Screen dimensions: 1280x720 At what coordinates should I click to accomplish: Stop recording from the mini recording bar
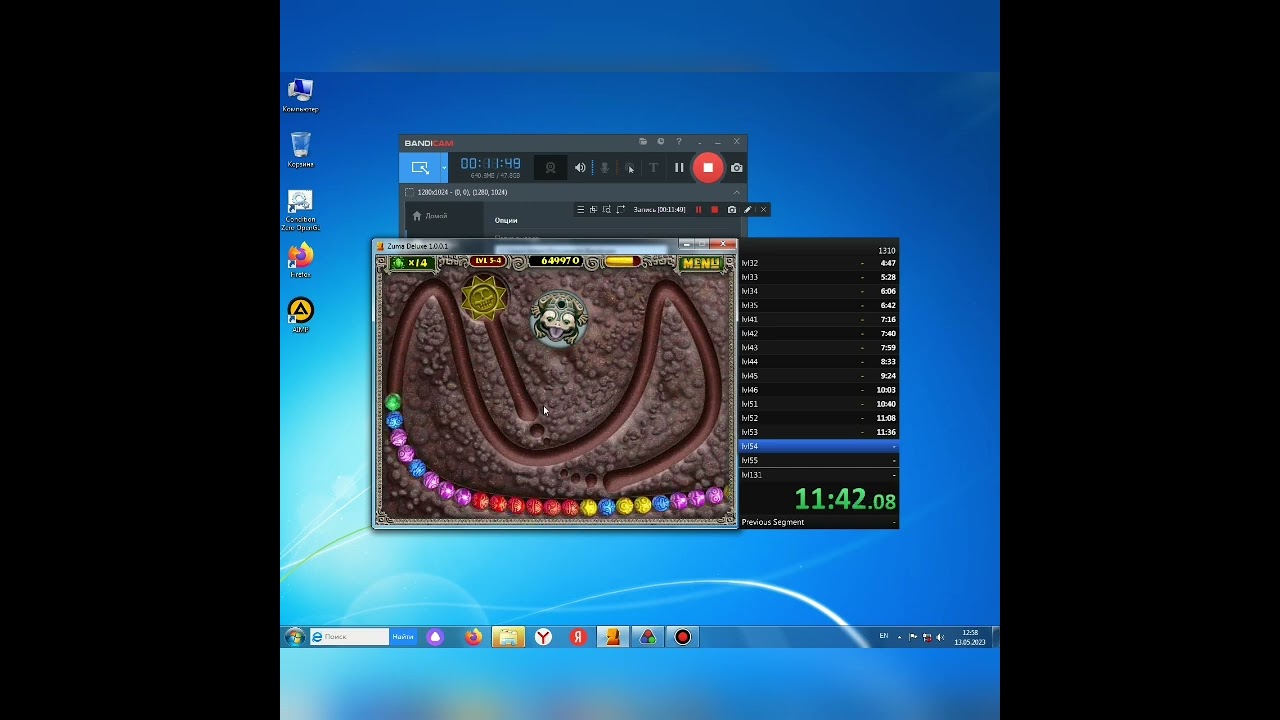(714, 210)
